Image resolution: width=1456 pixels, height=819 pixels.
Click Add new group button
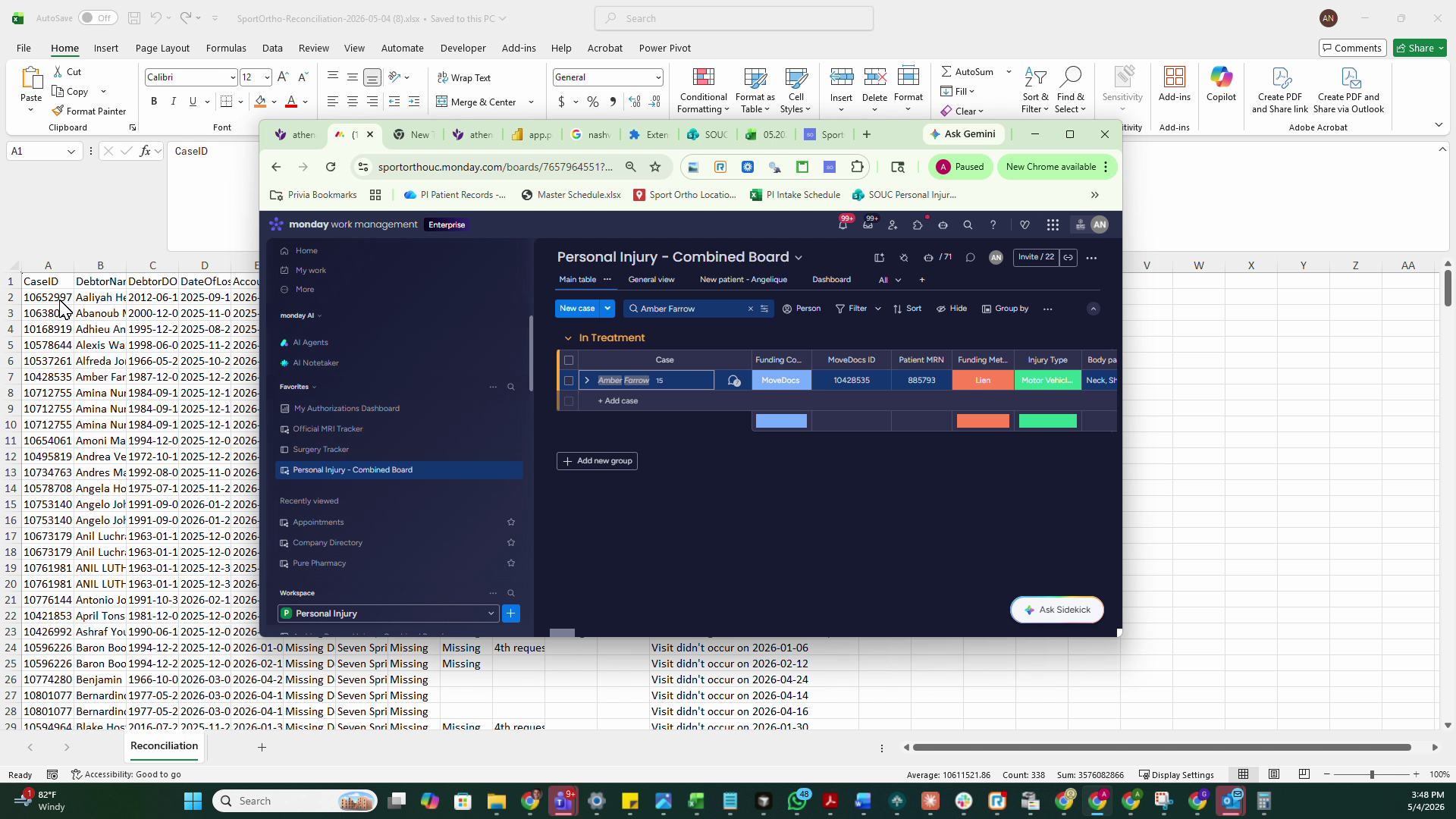pos(597,461)
